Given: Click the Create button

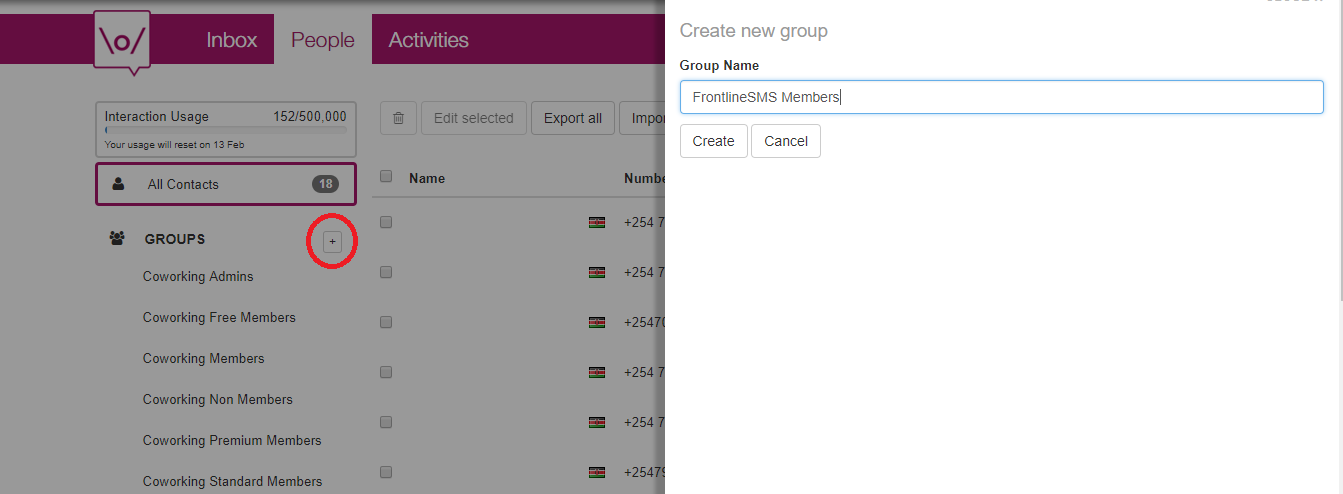Looking at the screenshot, I should click(x=713, y=141).
